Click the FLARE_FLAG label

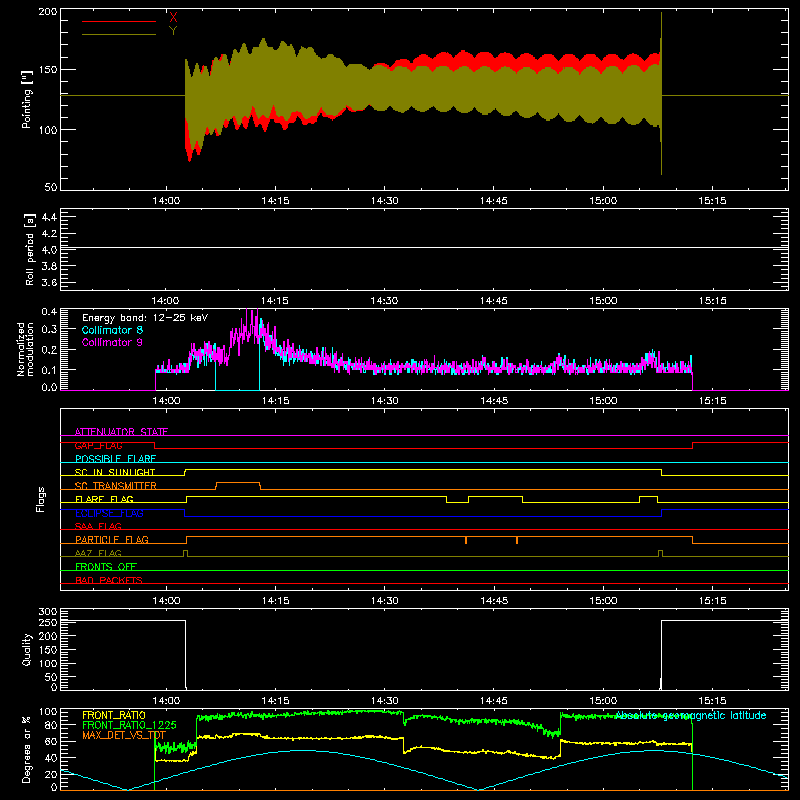(104, 499)
